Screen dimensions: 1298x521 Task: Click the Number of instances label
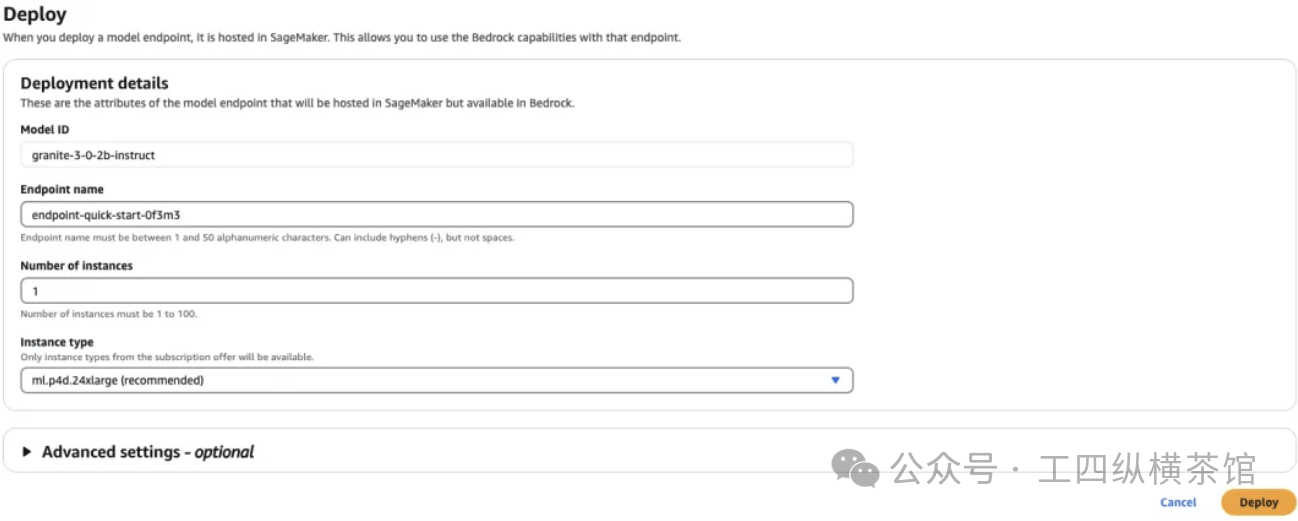77,266
